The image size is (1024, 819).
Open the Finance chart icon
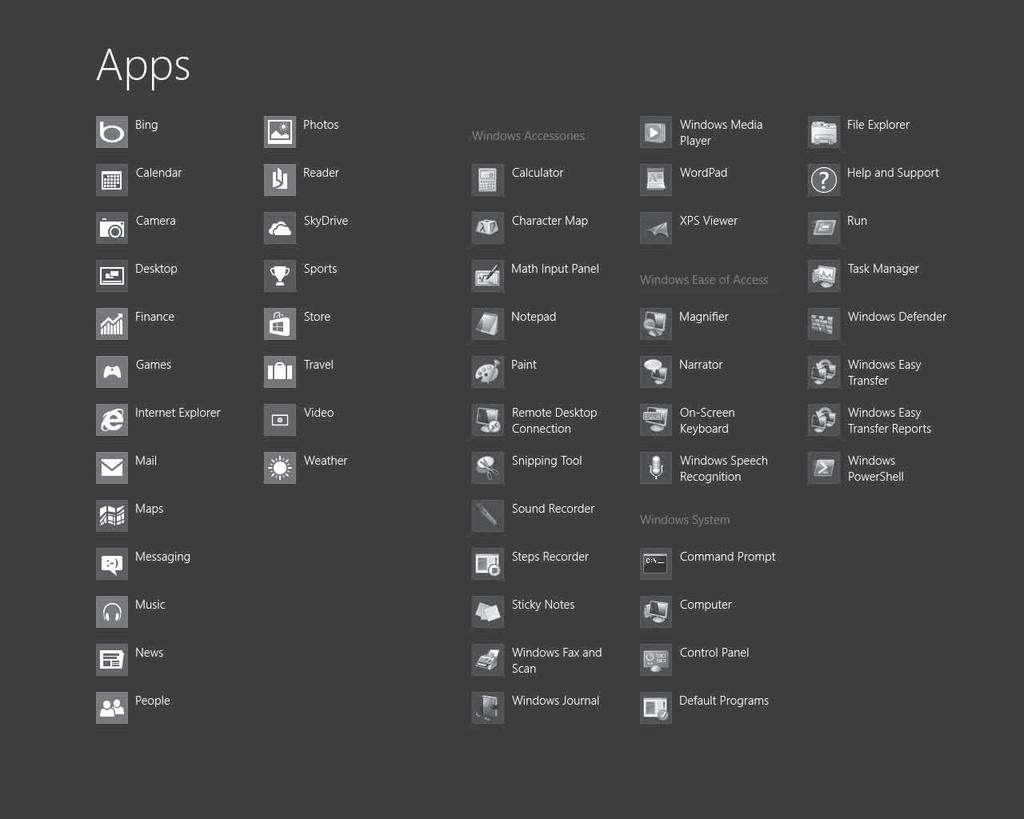pos(112,324)
